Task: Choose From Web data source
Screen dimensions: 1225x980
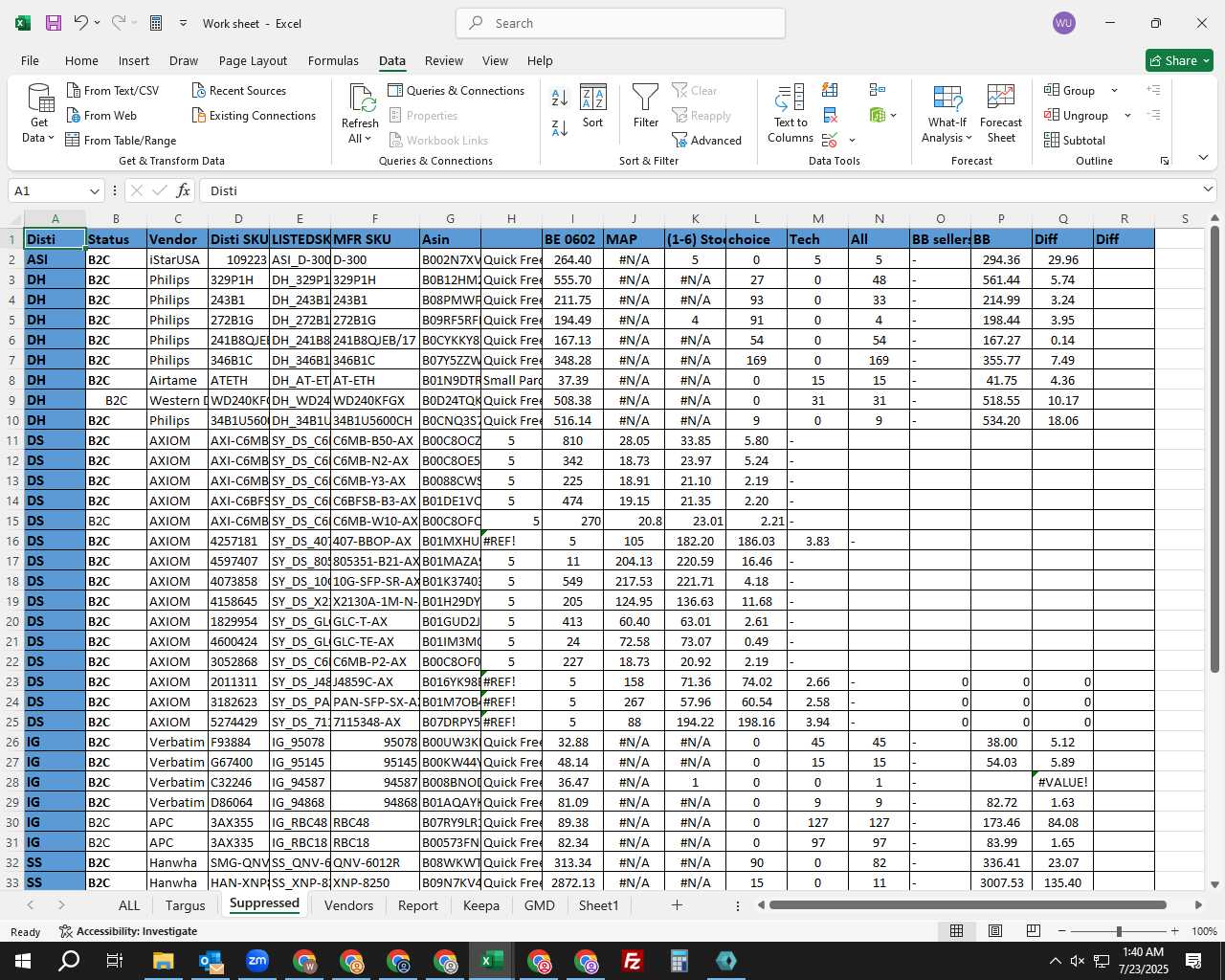Action: click(101, 115)
